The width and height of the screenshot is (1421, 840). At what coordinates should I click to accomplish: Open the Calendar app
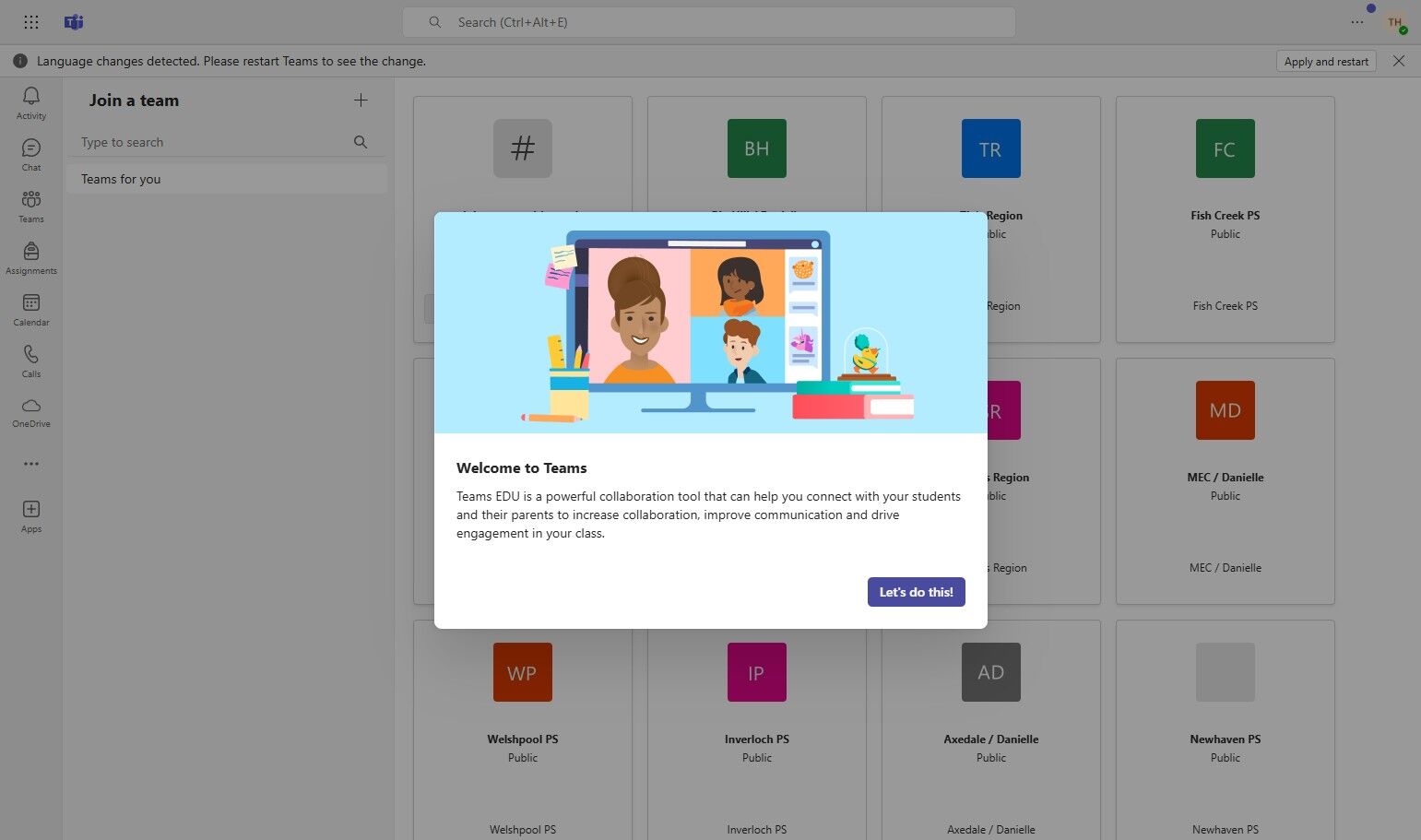[31, 309]
